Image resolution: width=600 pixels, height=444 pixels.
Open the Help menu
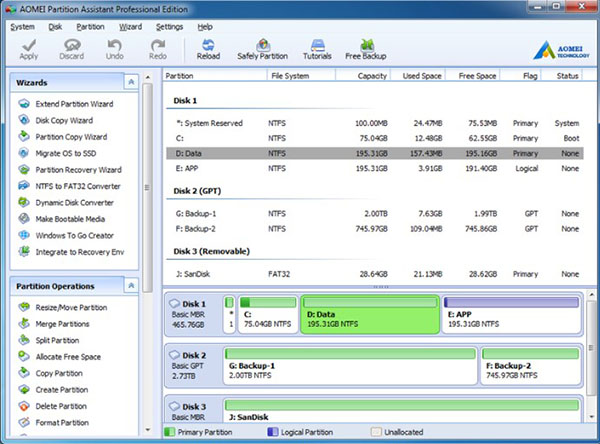pos(205,27)
